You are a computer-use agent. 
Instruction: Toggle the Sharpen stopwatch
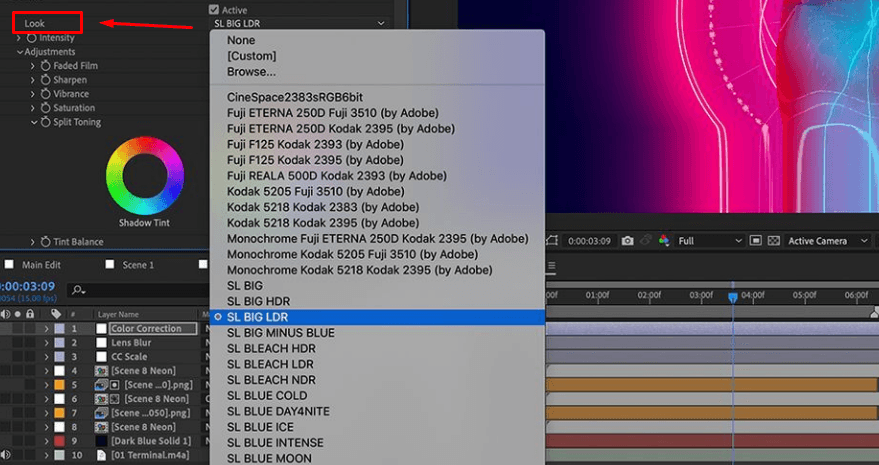45,80
